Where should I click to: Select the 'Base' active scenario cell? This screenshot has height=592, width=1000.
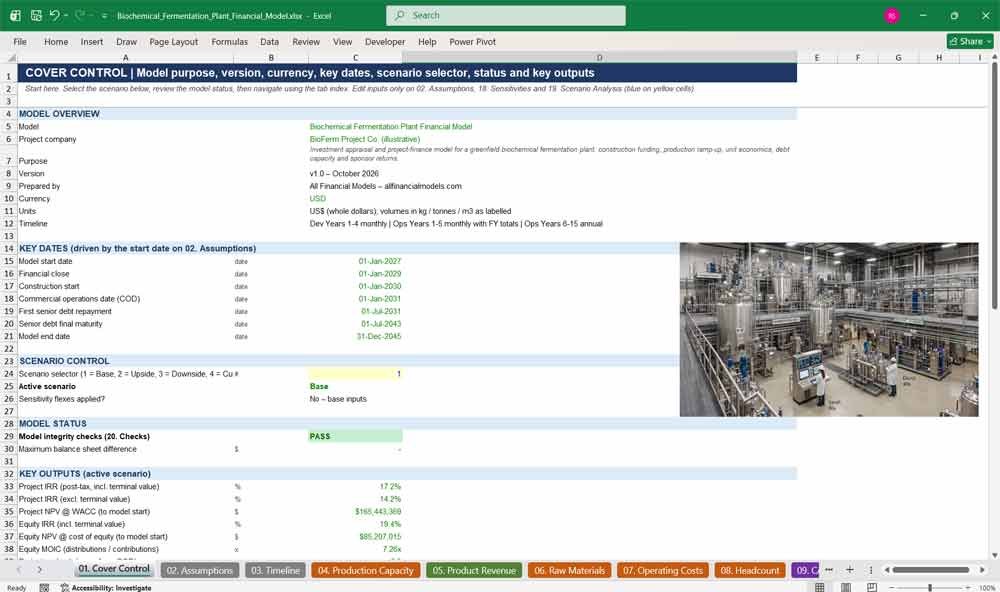(356, 387)
